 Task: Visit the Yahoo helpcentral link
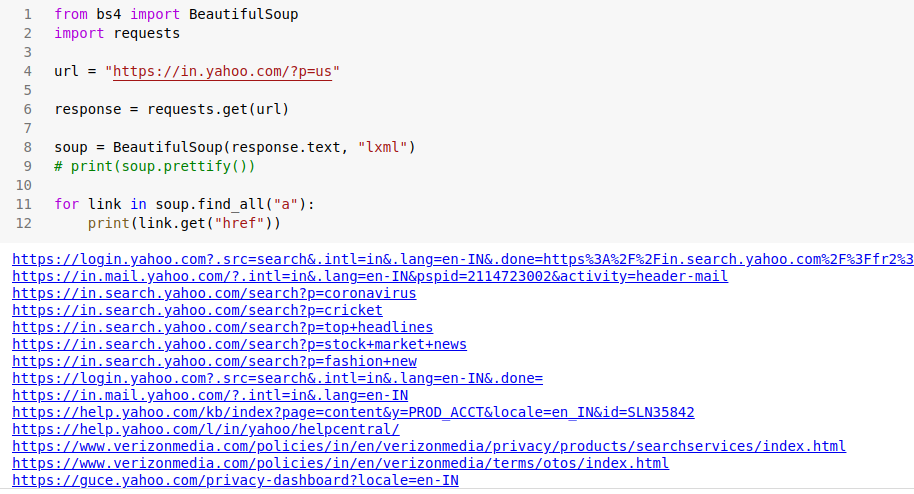[x=206, y=429]
